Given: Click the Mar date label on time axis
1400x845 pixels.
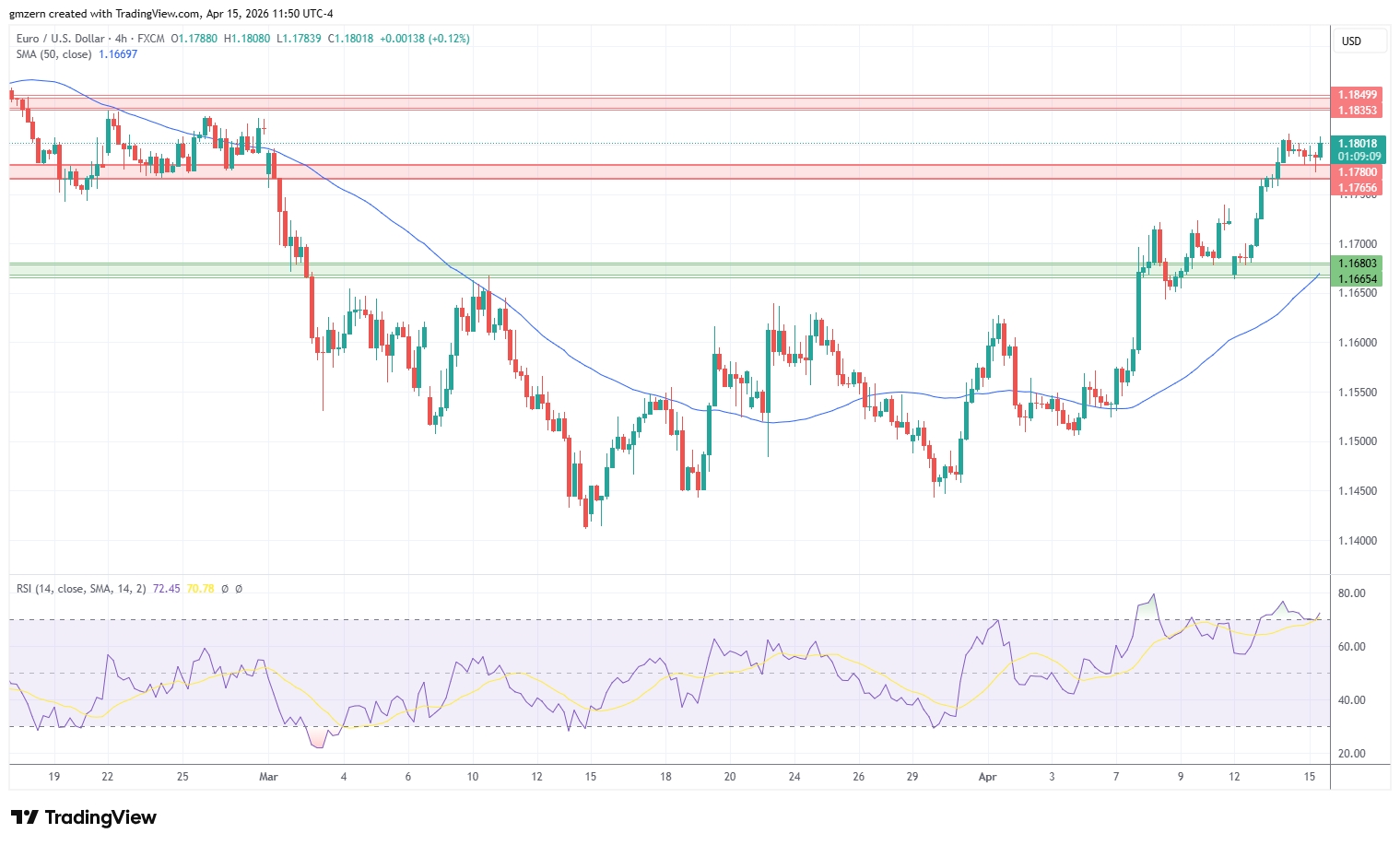Looking at the screenshot, I should pos(268,777).
